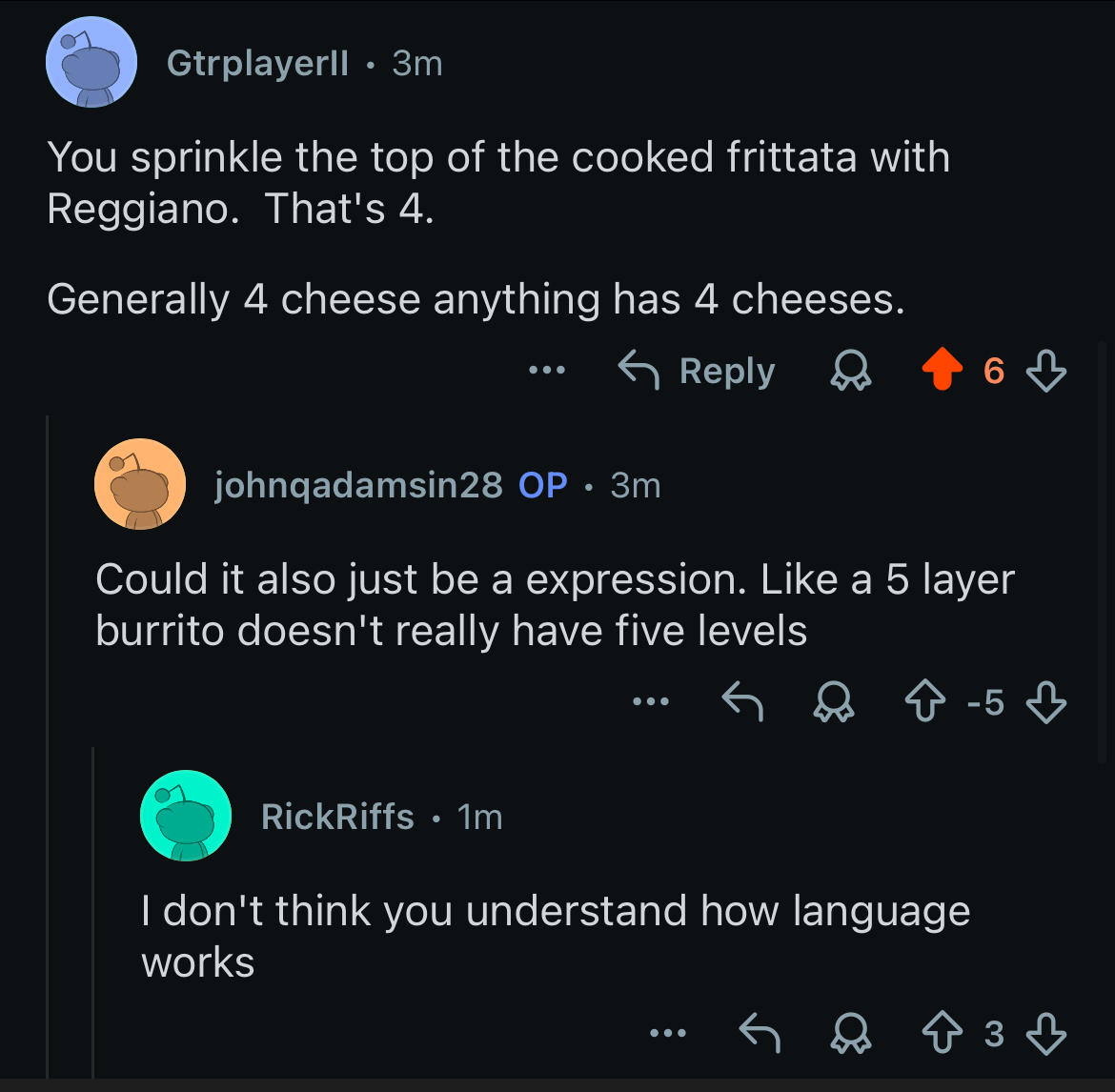This screenshot has height=1092, width=1115.
Task: Remove upvote on GtrplayerII's comment
Action: [942, 370]
